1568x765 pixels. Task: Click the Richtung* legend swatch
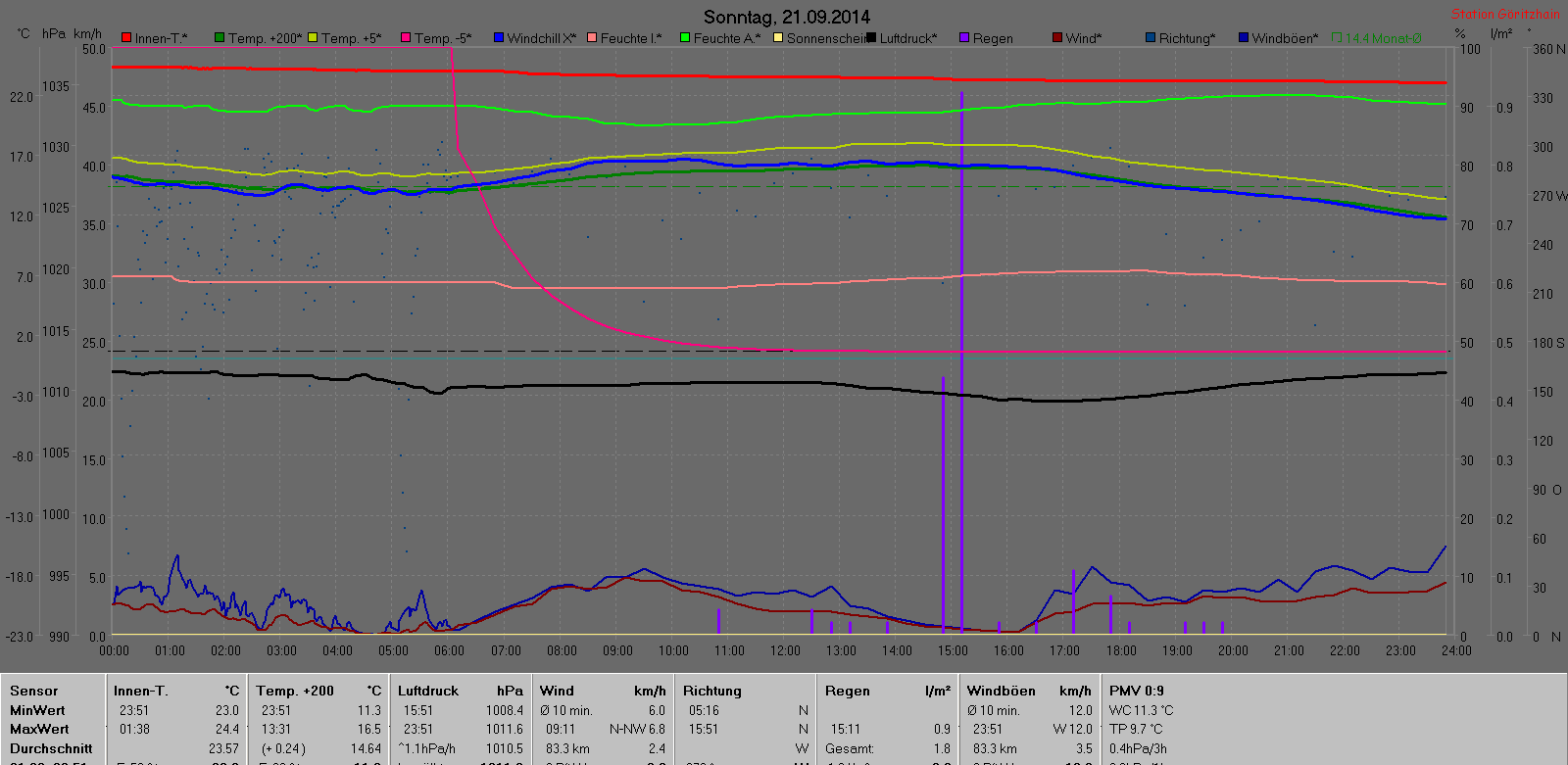tap(1151, 37)
